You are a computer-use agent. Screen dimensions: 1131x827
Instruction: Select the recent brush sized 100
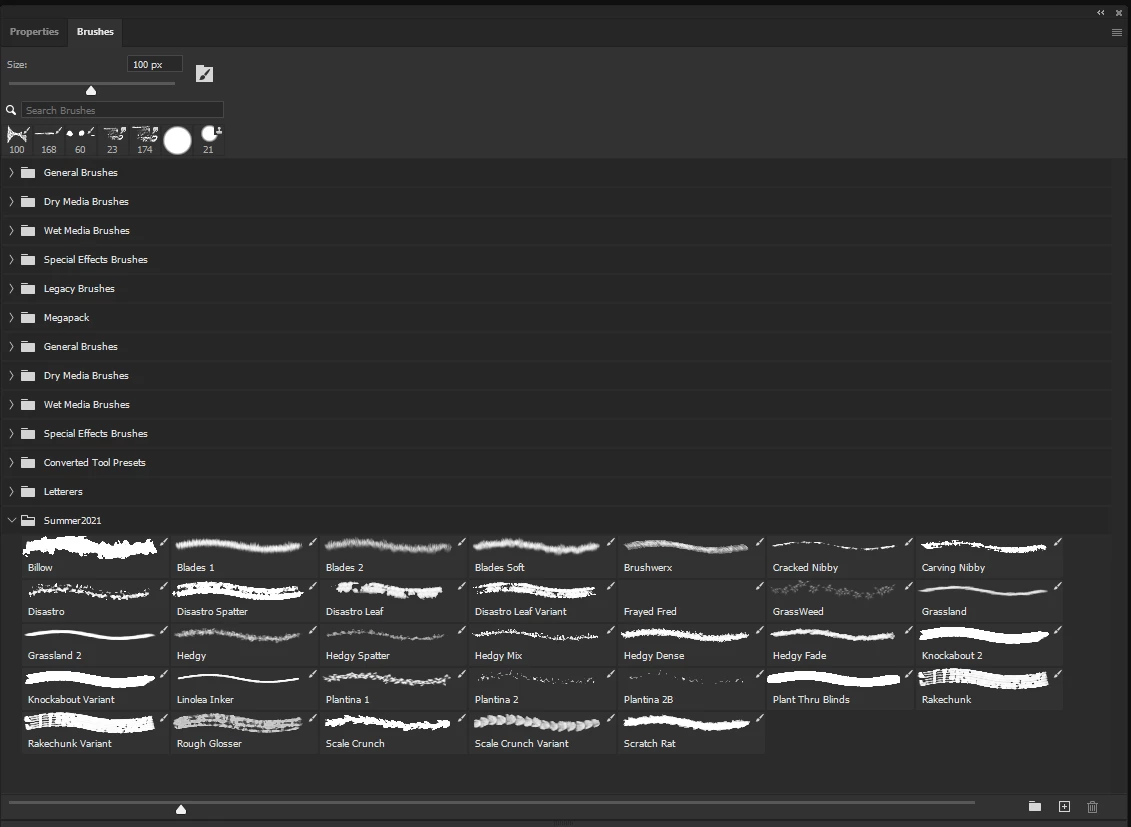(17, 140)
